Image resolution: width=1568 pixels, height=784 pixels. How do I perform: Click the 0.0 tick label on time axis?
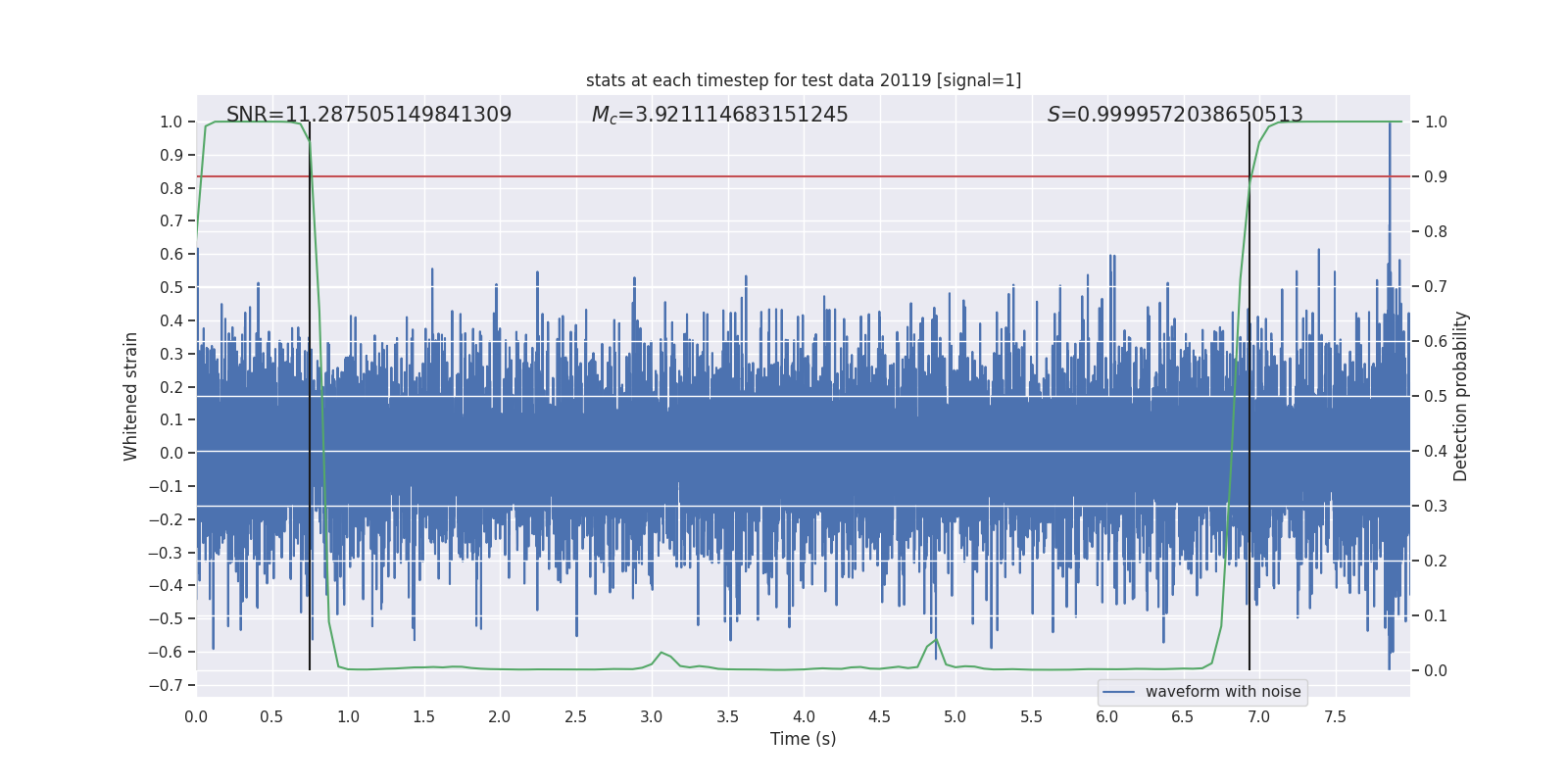196,716
